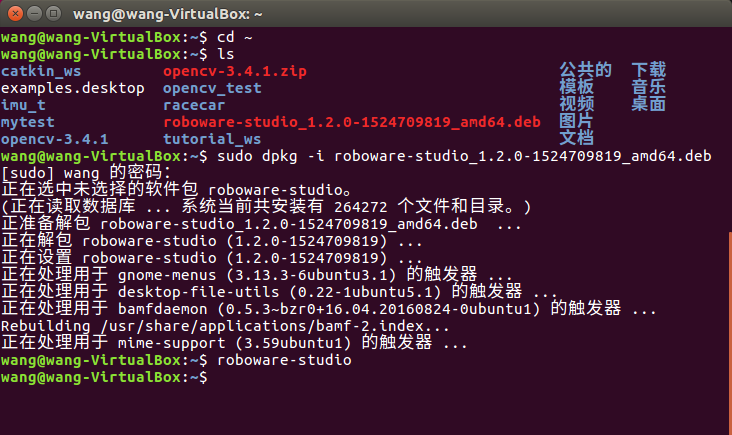Click the '正在解包 roboware-studio' output line
This screenshot has width=732, height=435.
tap(212, 241)
